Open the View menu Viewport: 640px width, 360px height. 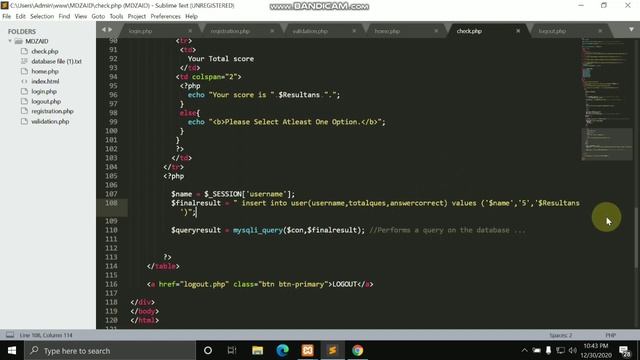point(80,16)
